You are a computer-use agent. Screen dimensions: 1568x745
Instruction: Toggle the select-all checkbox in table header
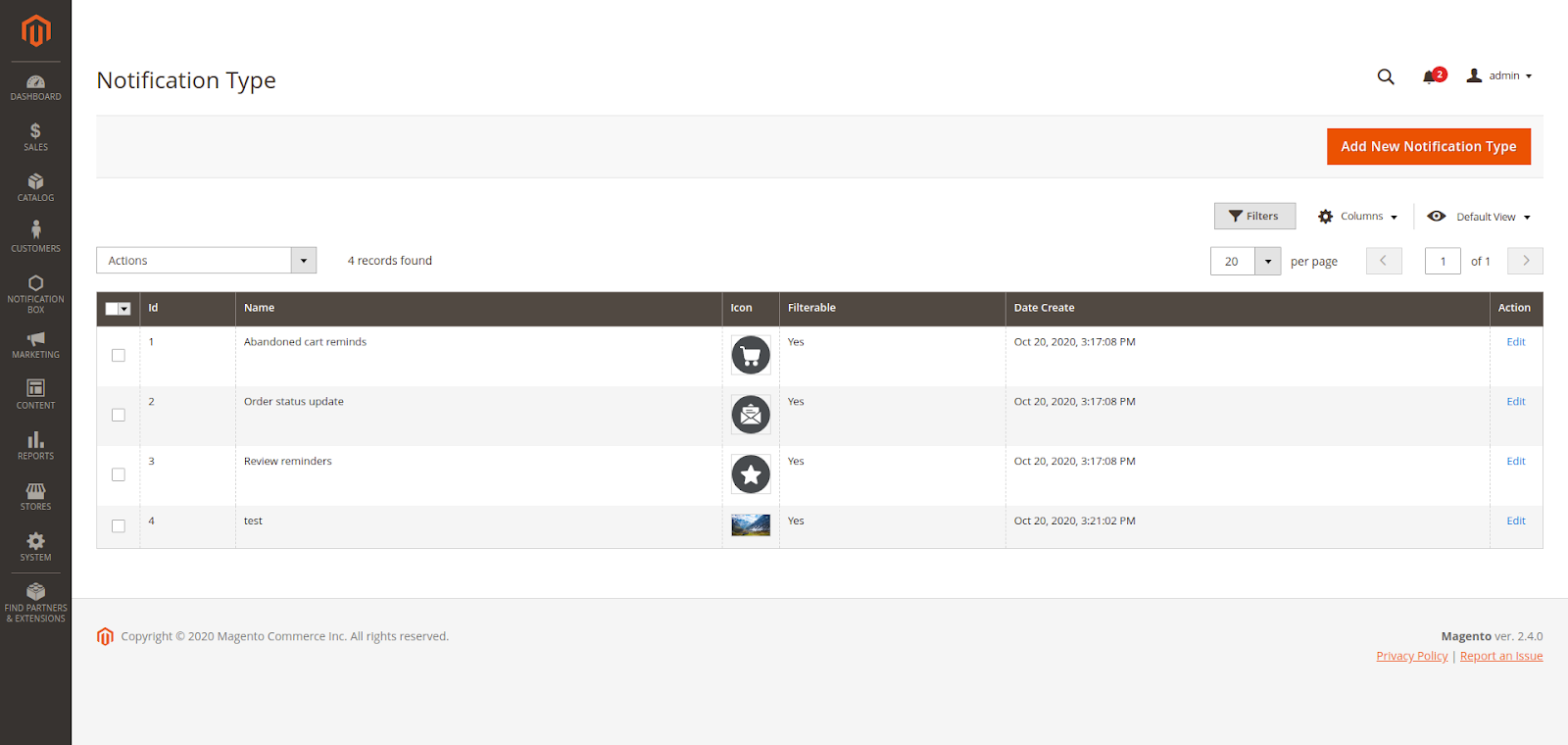click(112, 309)
